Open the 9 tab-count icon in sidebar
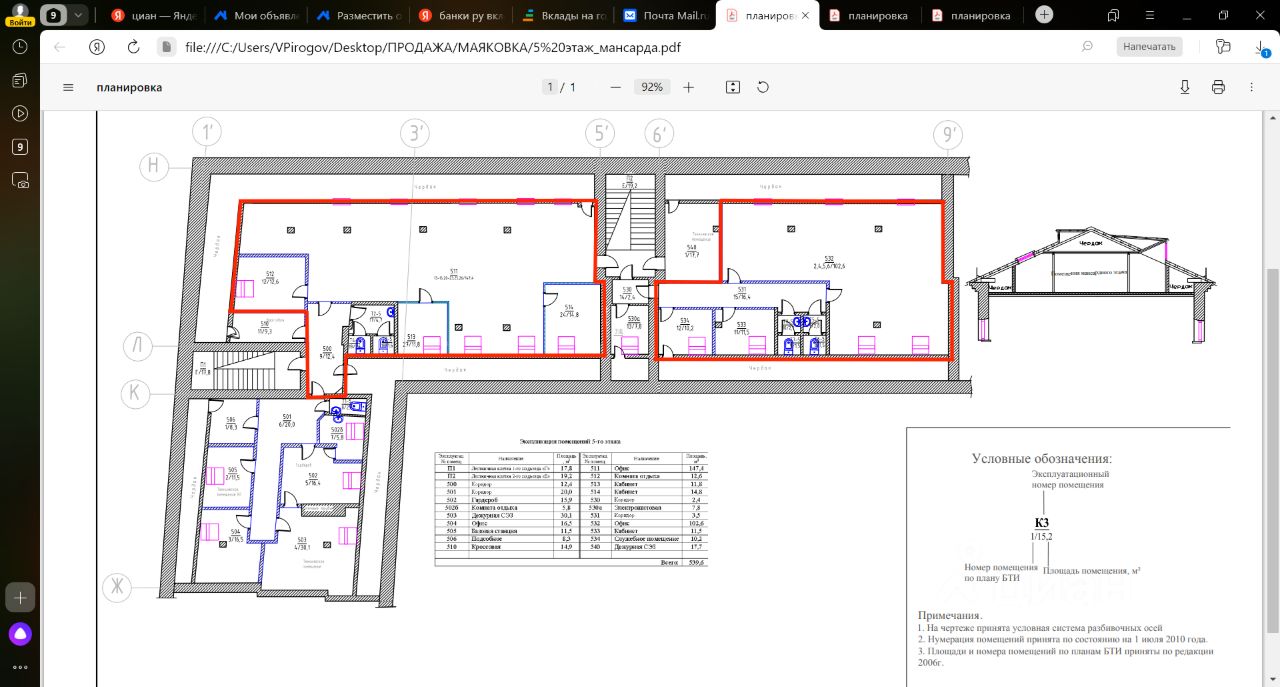 click(19, 147)
